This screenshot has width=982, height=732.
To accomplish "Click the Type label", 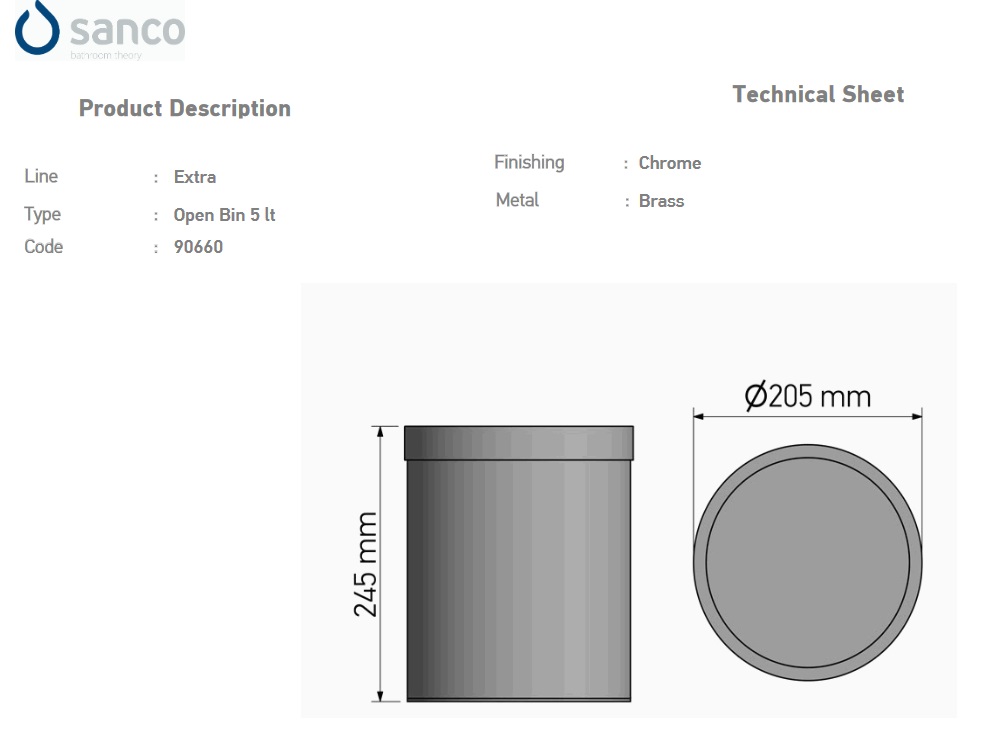I will pos(43,214).
